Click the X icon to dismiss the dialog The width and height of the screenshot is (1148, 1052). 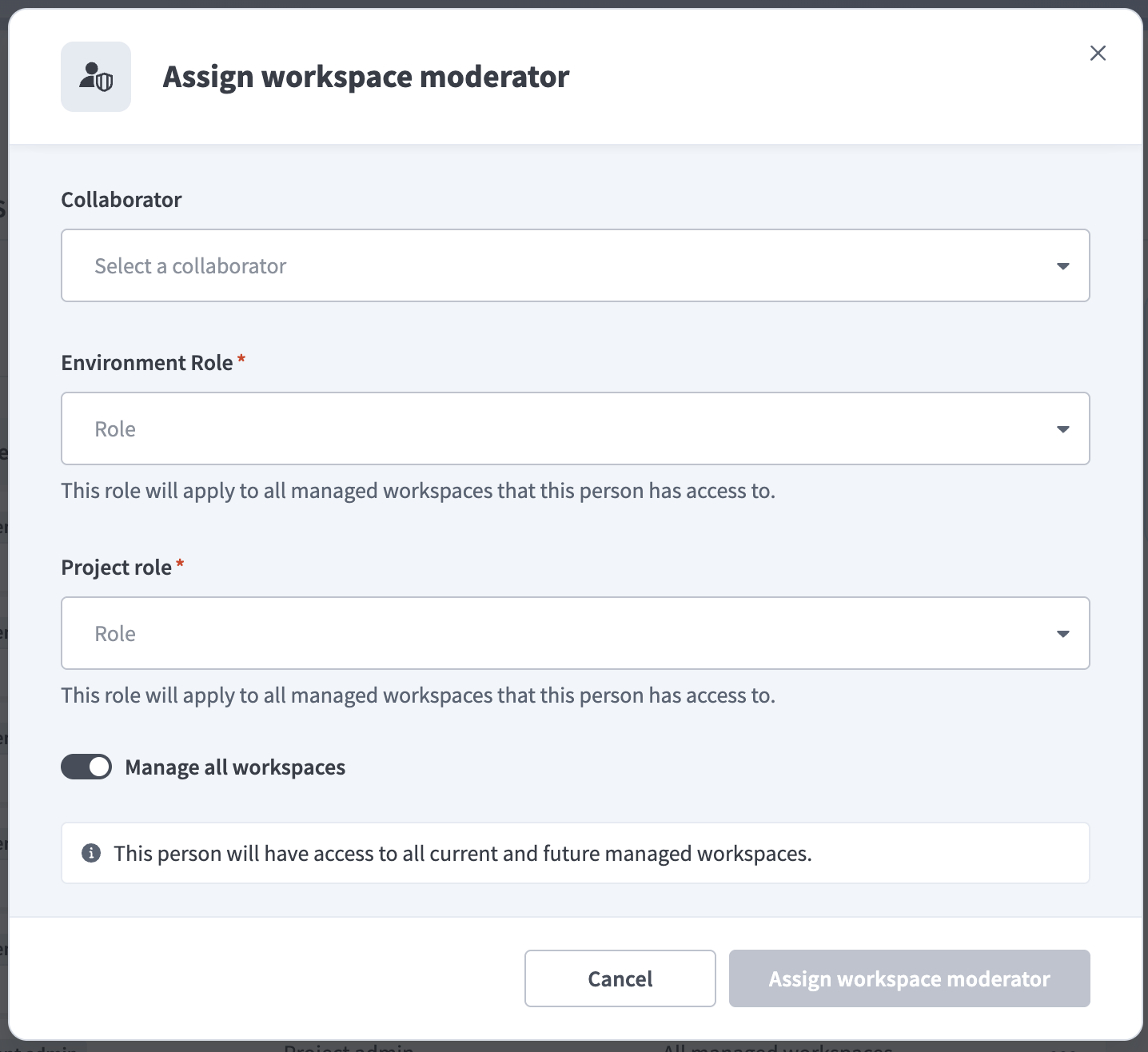[x=1098, y=53]
